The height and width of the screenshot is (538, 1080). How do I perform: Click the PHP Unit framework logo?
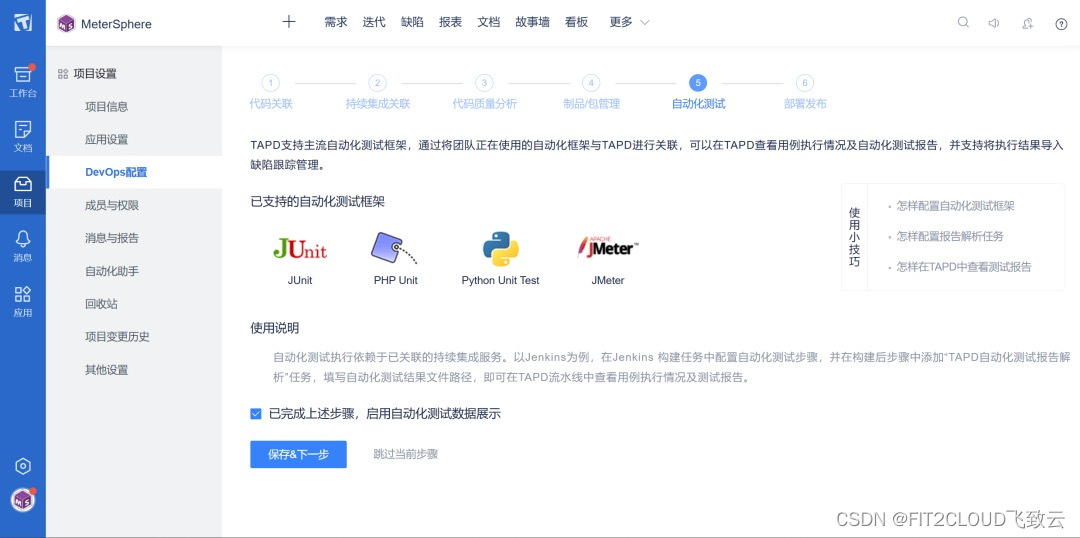click(395, 249)
